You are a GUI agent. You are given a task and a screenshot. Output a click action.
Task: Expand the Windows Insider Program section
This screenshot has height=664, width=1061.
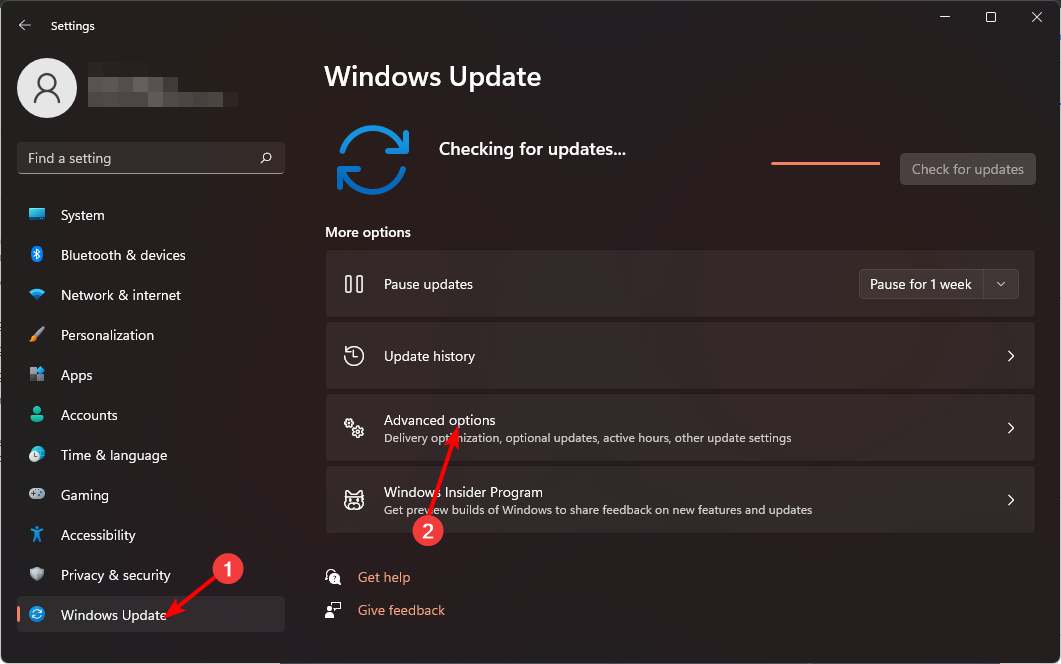(680, 499)
